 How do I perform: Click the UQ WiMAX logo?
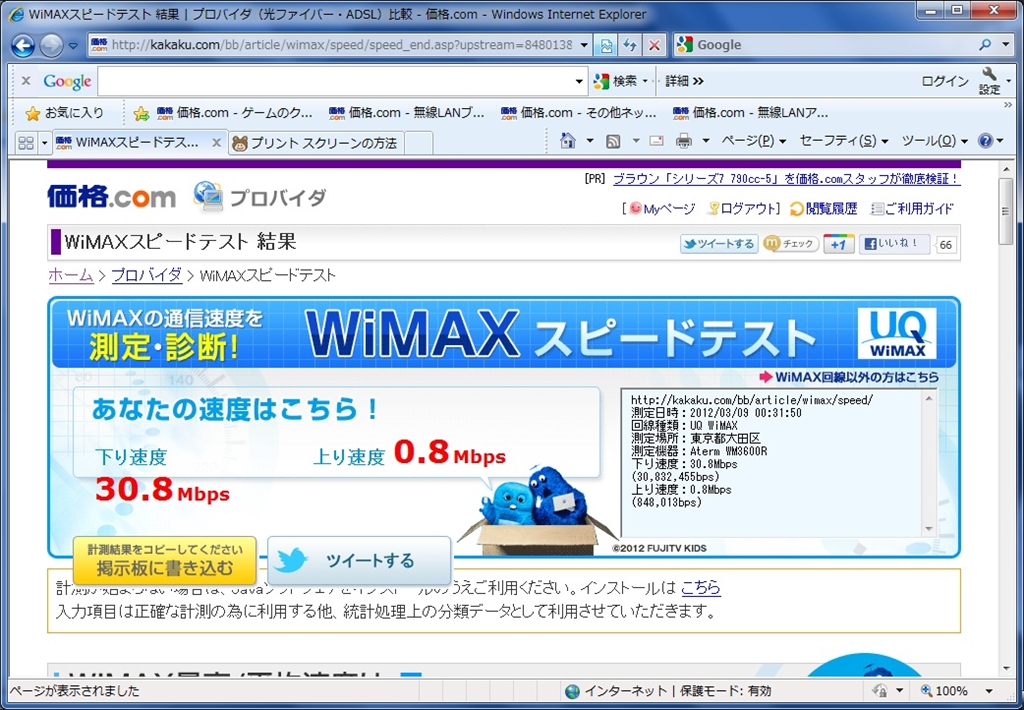click(897, 333)
